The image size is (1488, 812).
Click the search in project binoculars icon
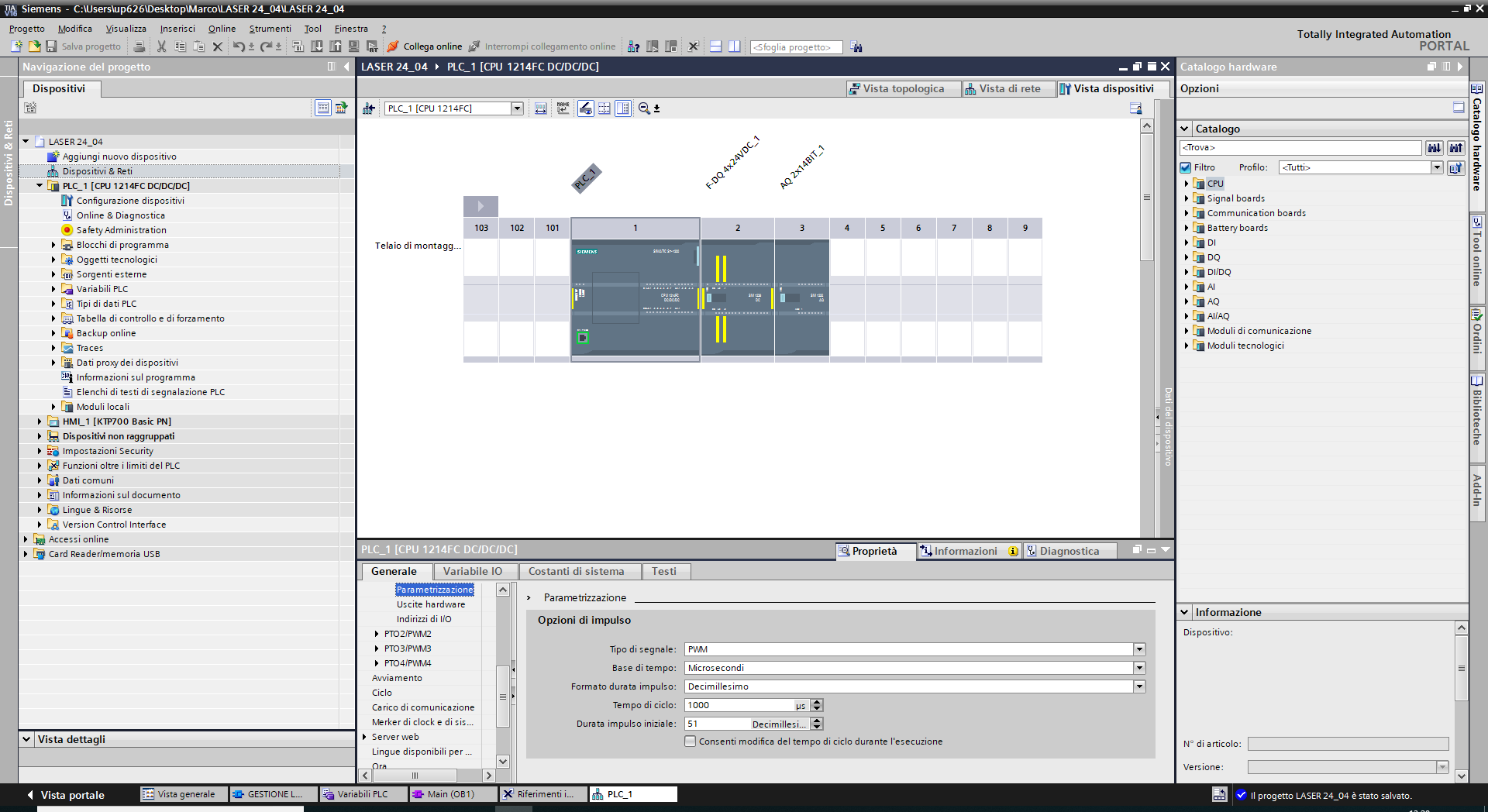tap(856, 46)
